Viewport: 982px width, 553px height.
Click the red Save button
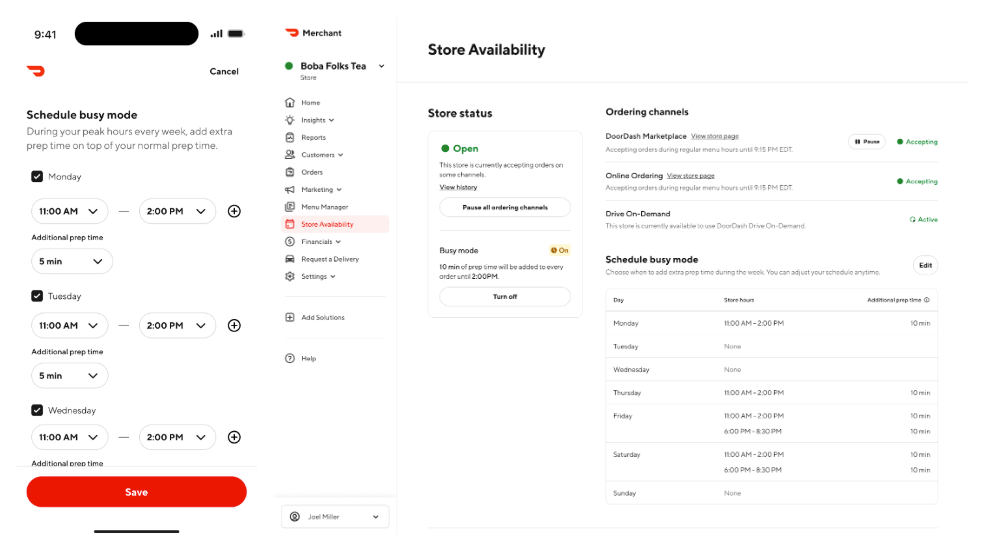(137, 492)
